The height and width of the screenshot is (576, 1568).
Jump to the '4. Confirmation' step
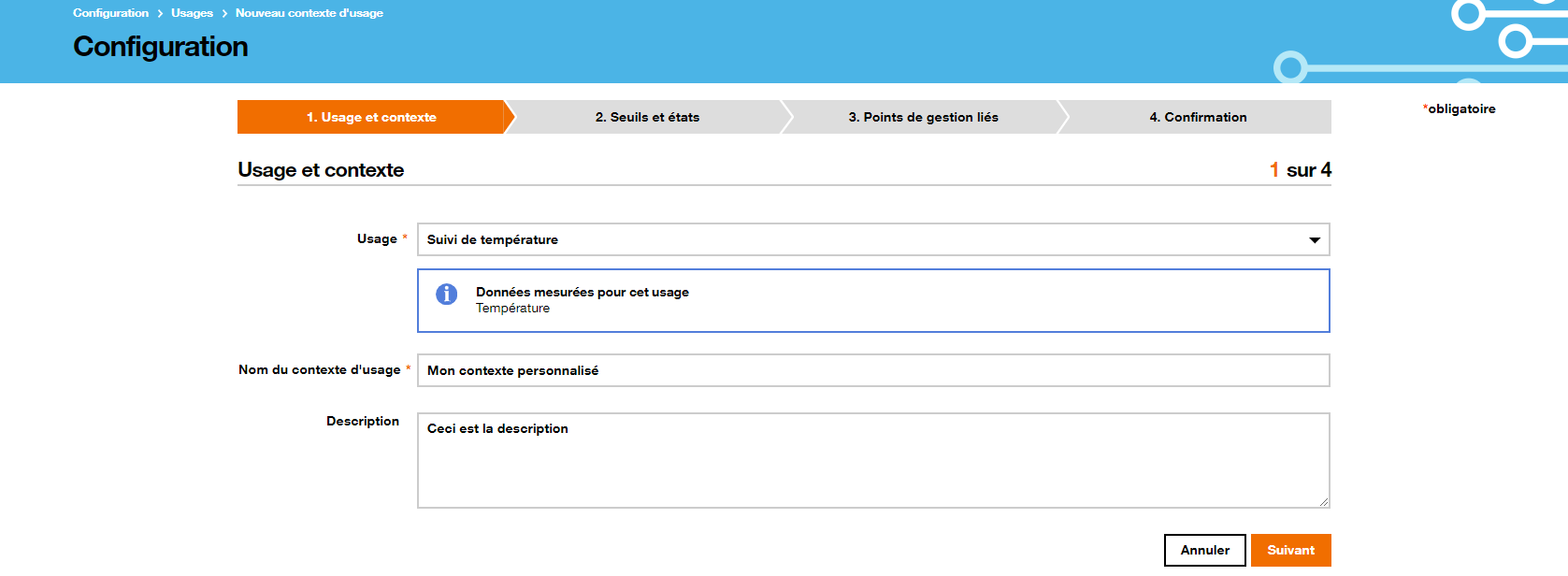[x=1198, y=117]
